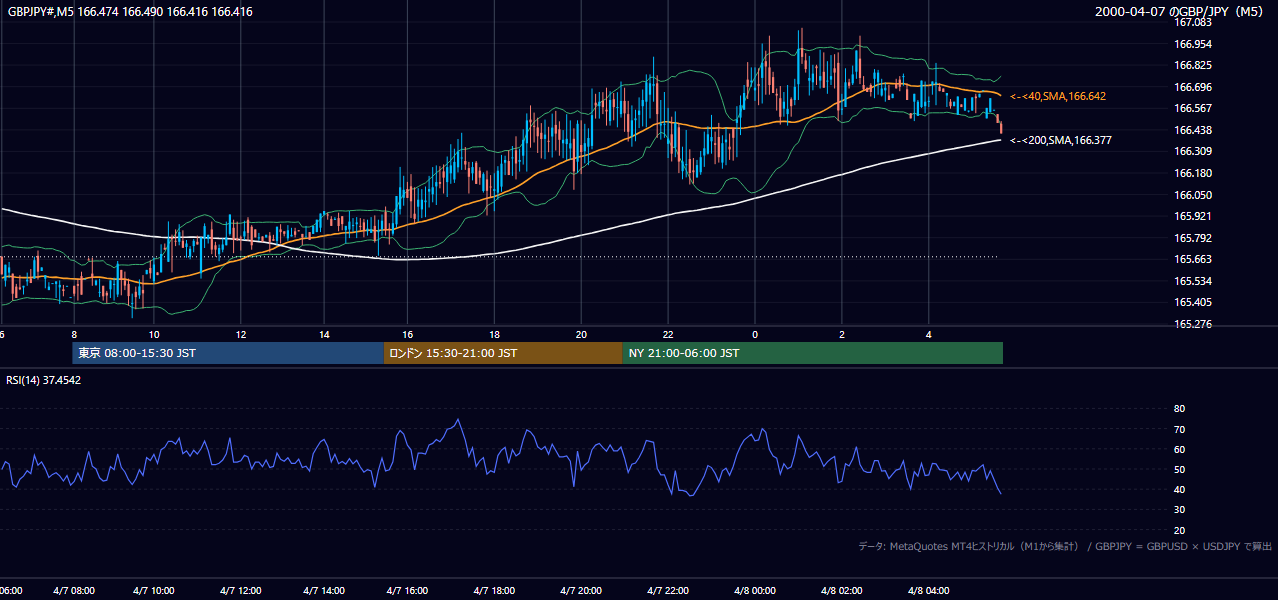Click hour label 22 under price chart
The width and height of the screenshot is (1278, 600).
tap(668, 334)
